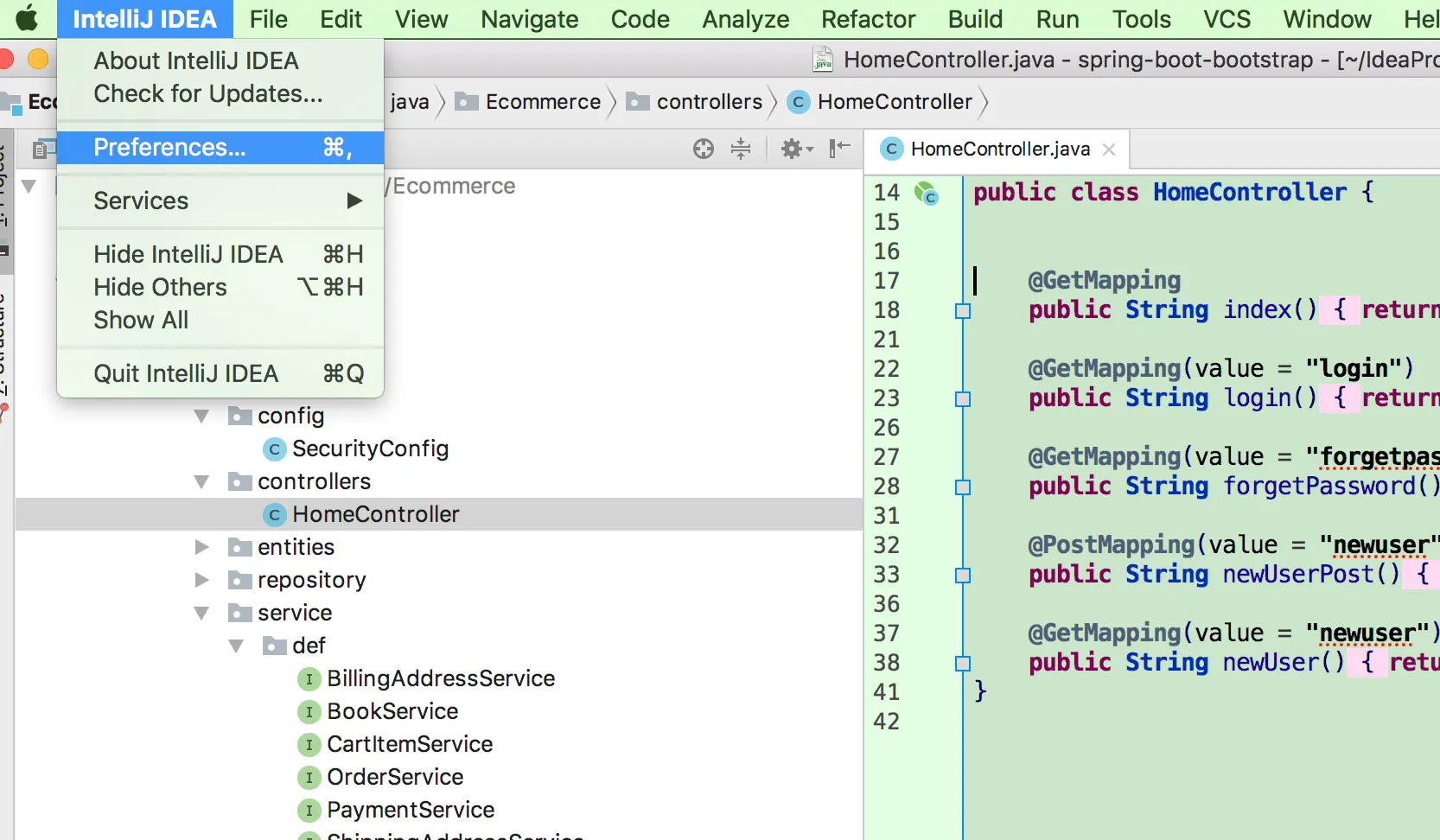Screen dimensions: 1440x840
Task: Expand folded newUser() method on line 38
Action: (x=963, y=664)
